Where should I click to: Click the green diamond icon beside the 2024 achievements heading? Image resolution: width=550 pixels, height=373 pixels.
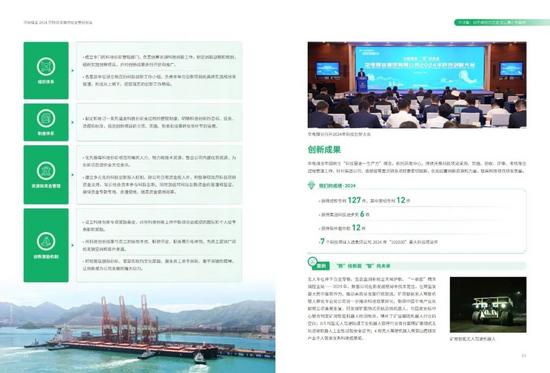coord(311,185)
